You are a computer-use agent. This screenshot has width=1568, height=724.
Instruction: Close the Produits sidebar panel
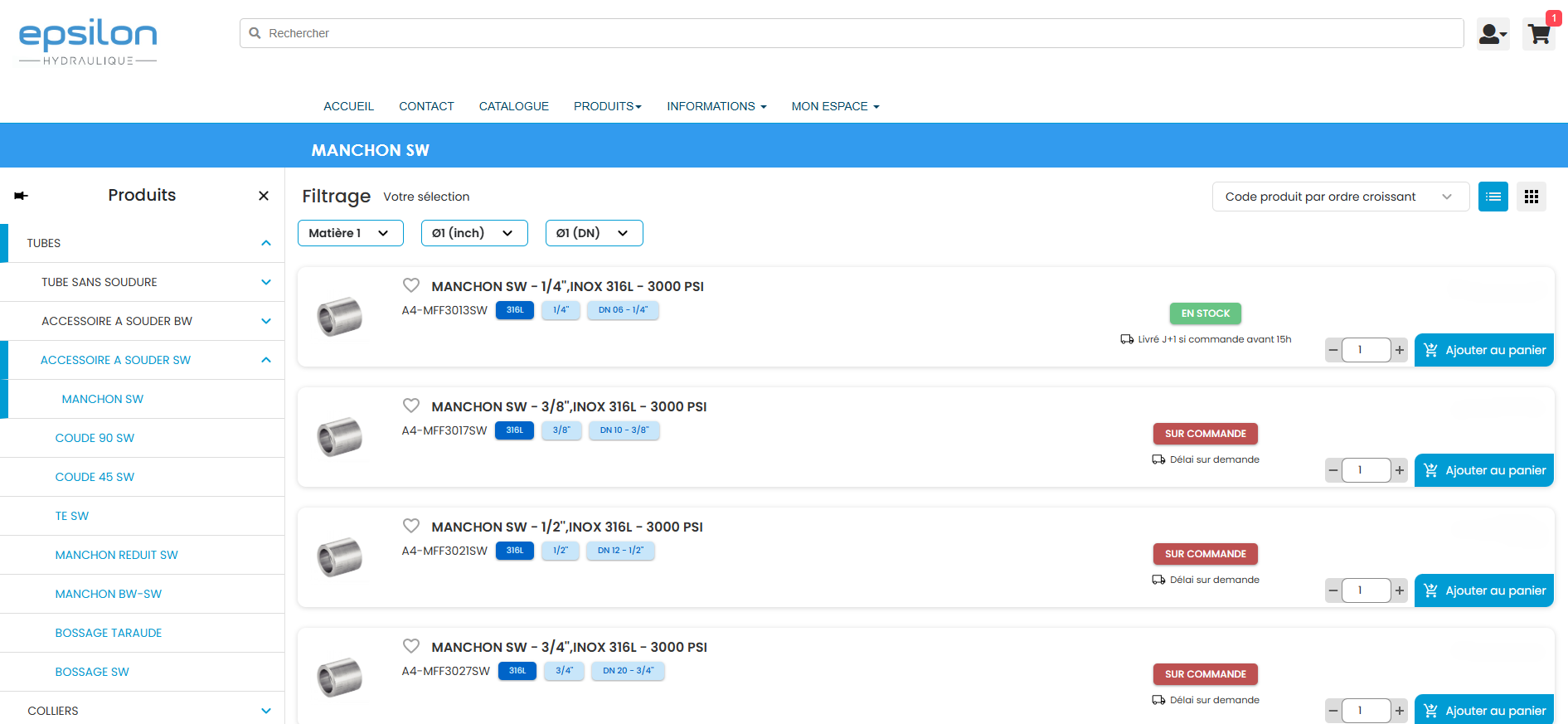tap(264, 196)
